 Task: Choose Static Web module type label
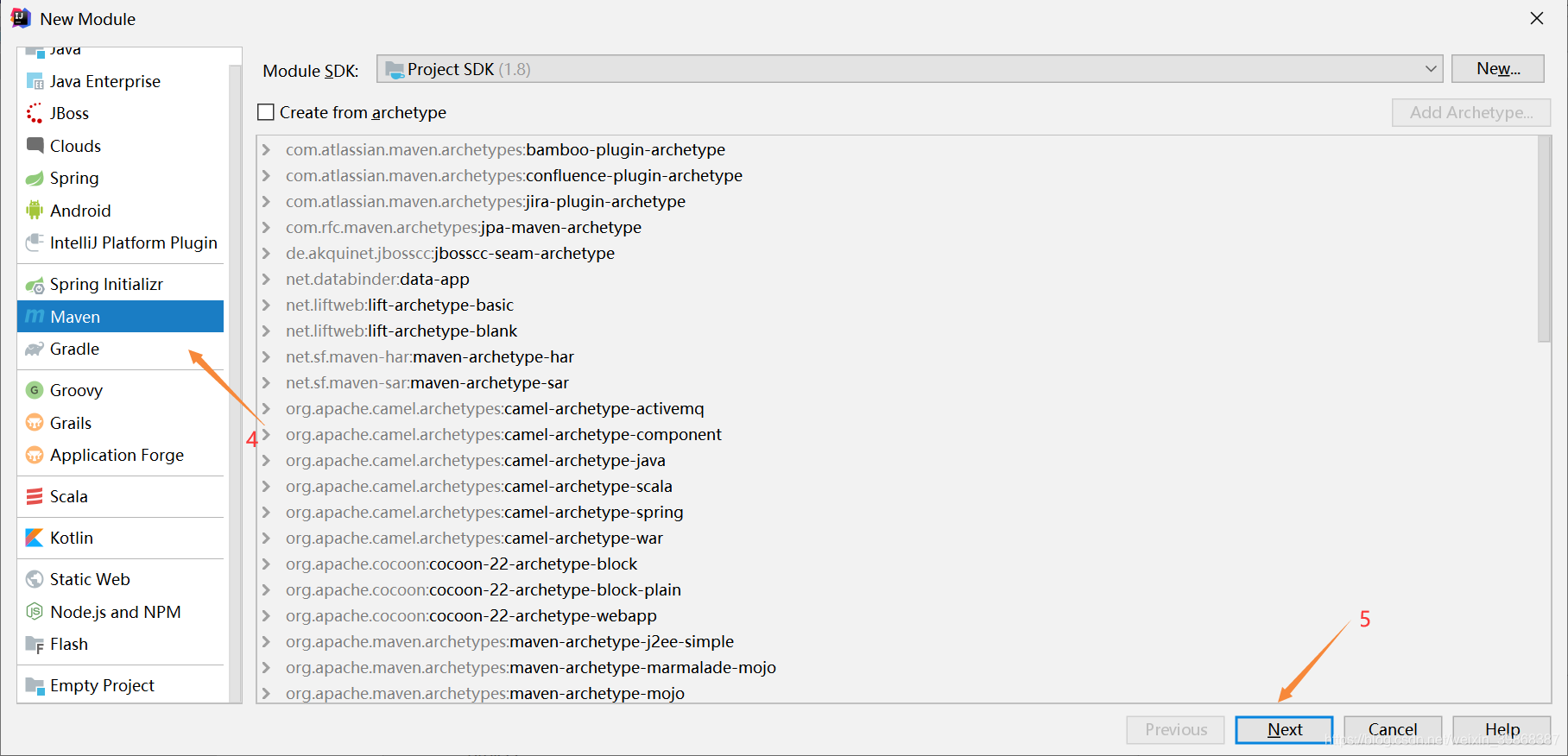click(x=90, y=579)
